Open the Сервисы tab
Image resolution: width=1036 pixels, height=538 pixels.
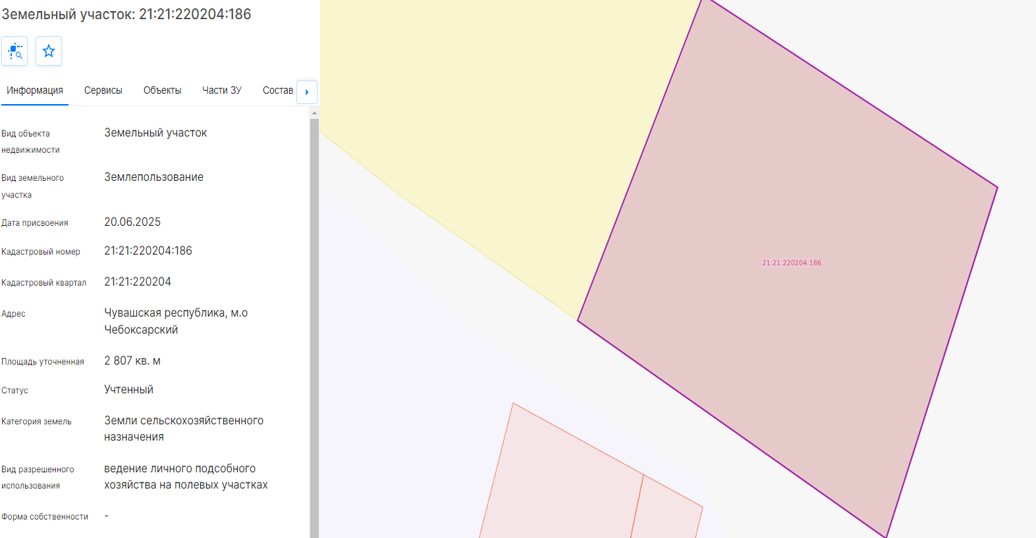point(103,91)
